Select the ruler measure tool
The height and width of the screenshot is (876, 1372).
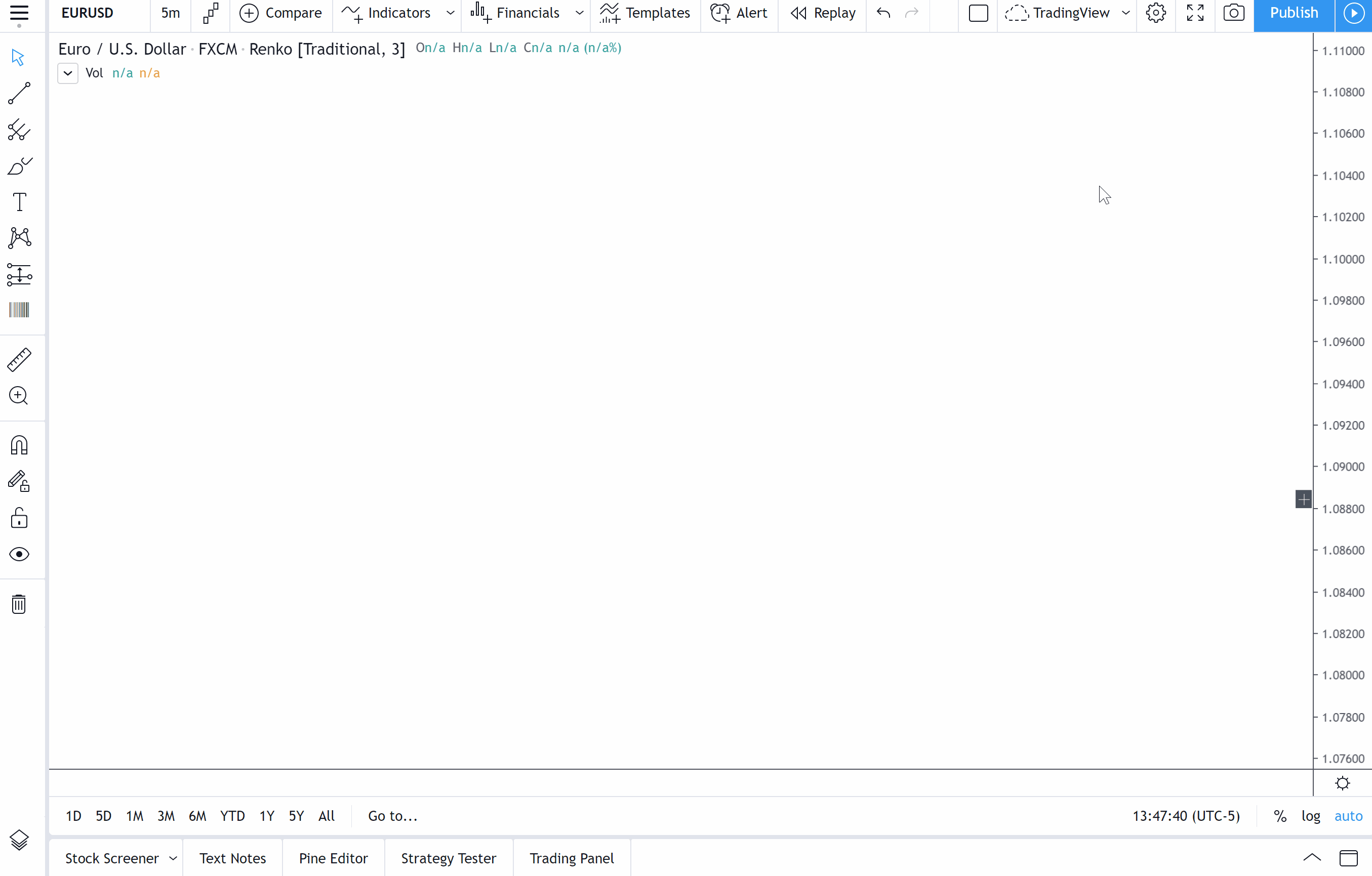19,360
